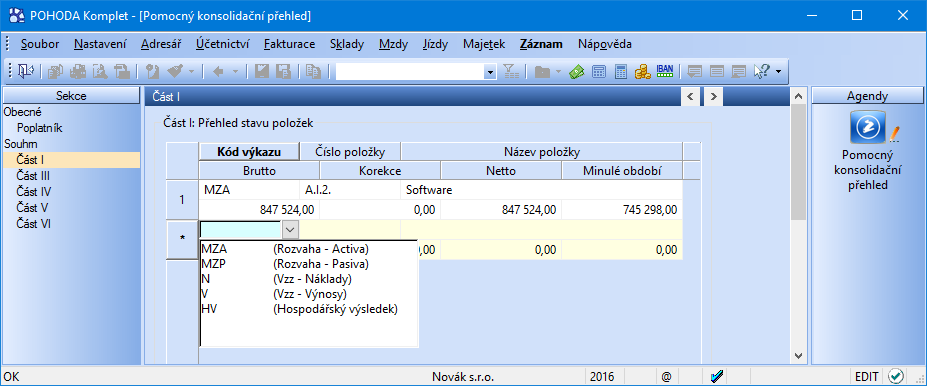This screenshot has width=927, height=386.
Task: Click the greyed-out back arrow toolbar icon
Action: tap(218, 72)
